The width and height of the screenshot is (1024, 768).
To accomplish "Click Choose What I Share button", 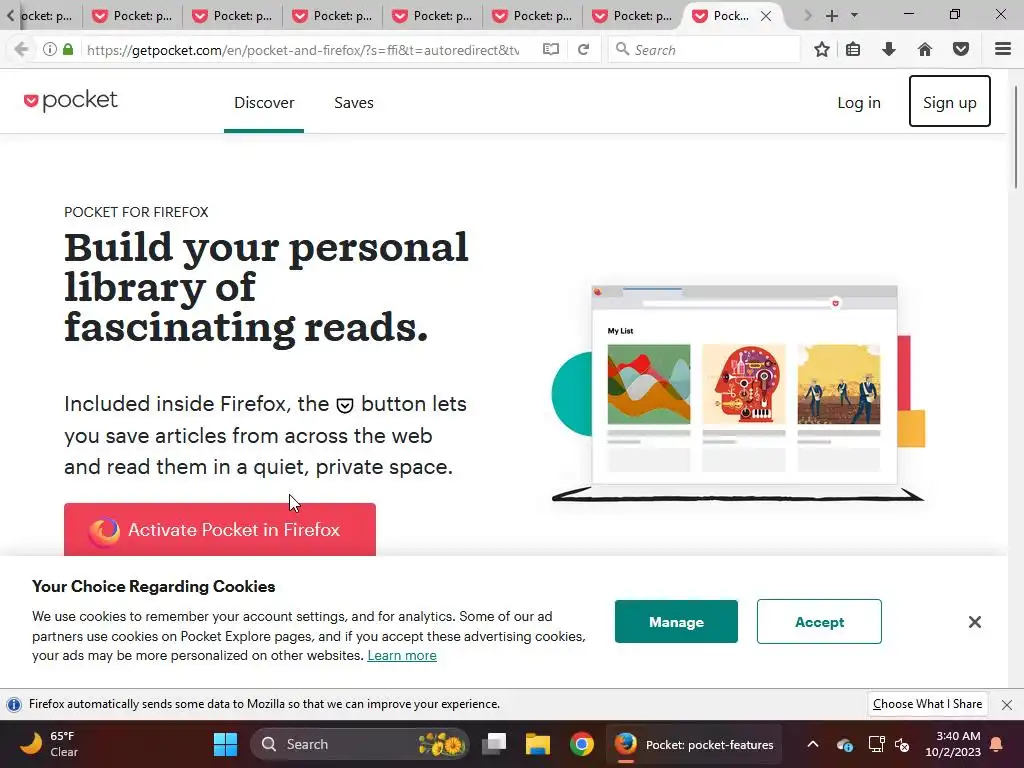I will (x=927, y=704).
